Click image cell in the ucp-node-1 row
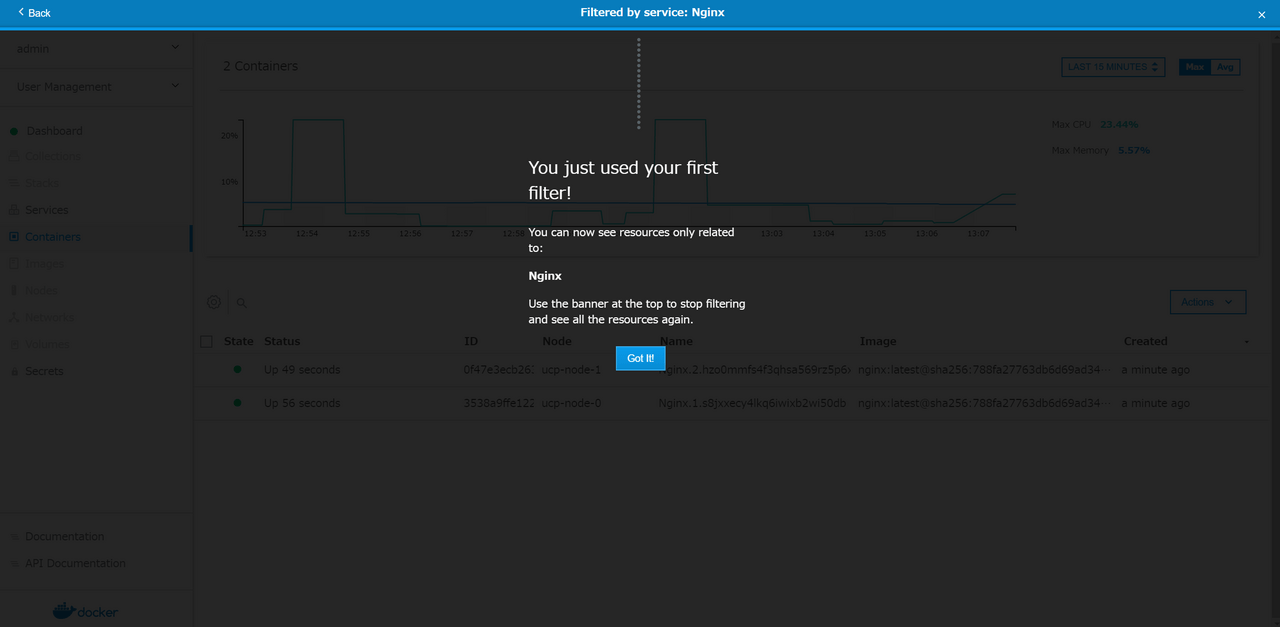 point(984,370)
